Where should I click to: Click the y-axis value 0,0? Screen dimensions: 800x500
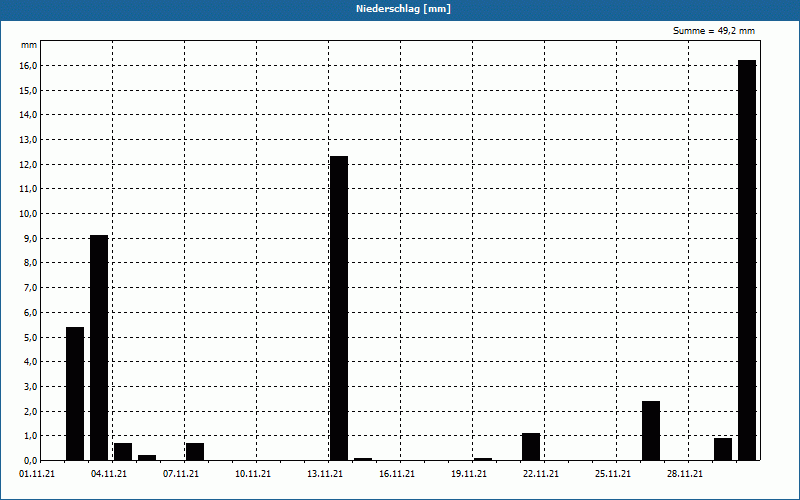pos(30,460)
